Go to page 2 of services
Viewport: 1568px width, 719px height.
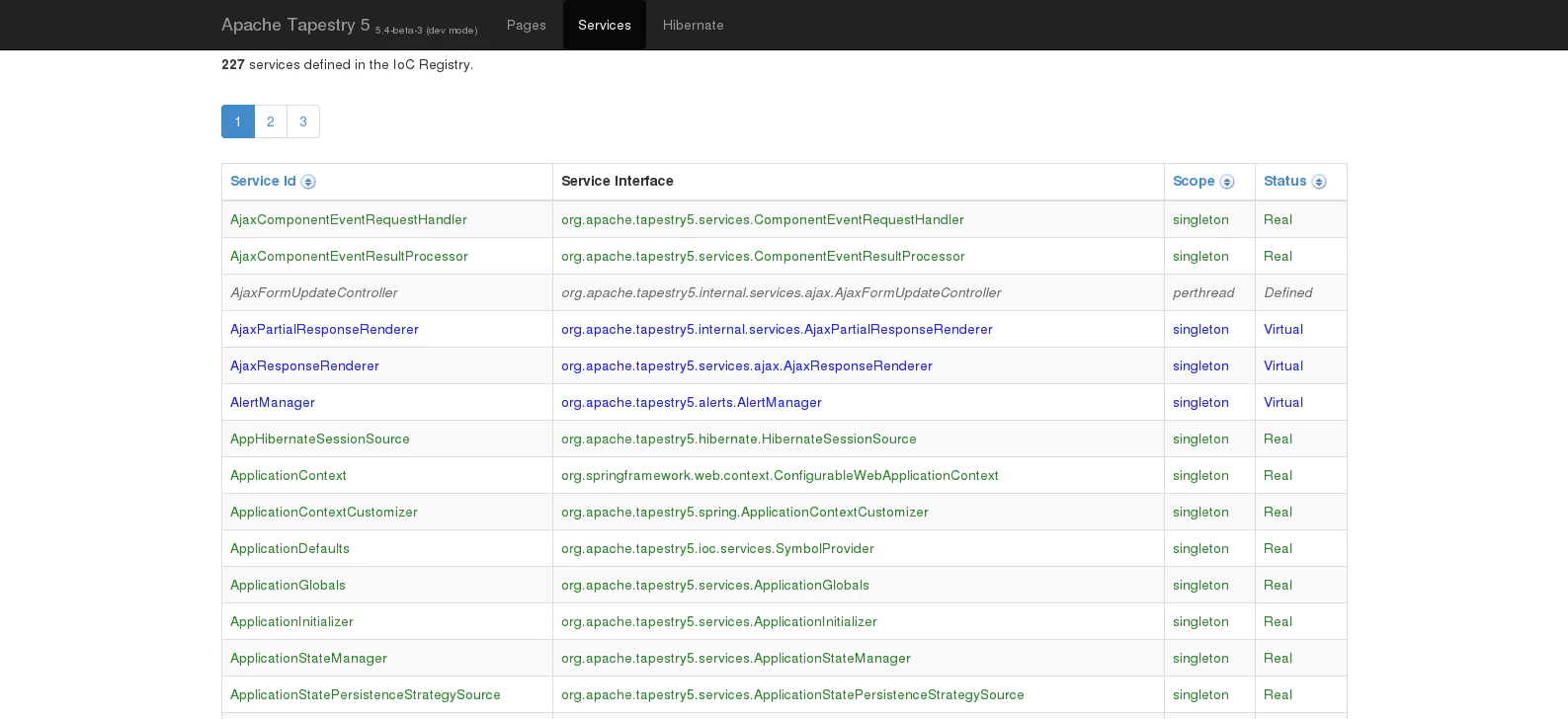[x=271, y=121]
